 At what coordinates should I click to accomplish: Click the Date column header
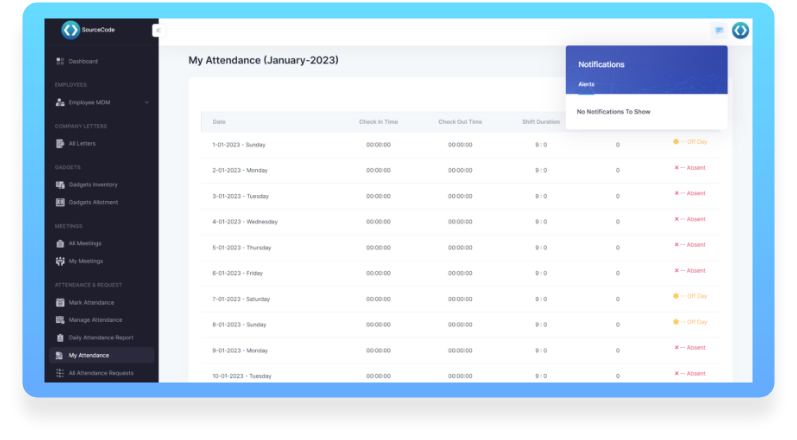[219, 122]
